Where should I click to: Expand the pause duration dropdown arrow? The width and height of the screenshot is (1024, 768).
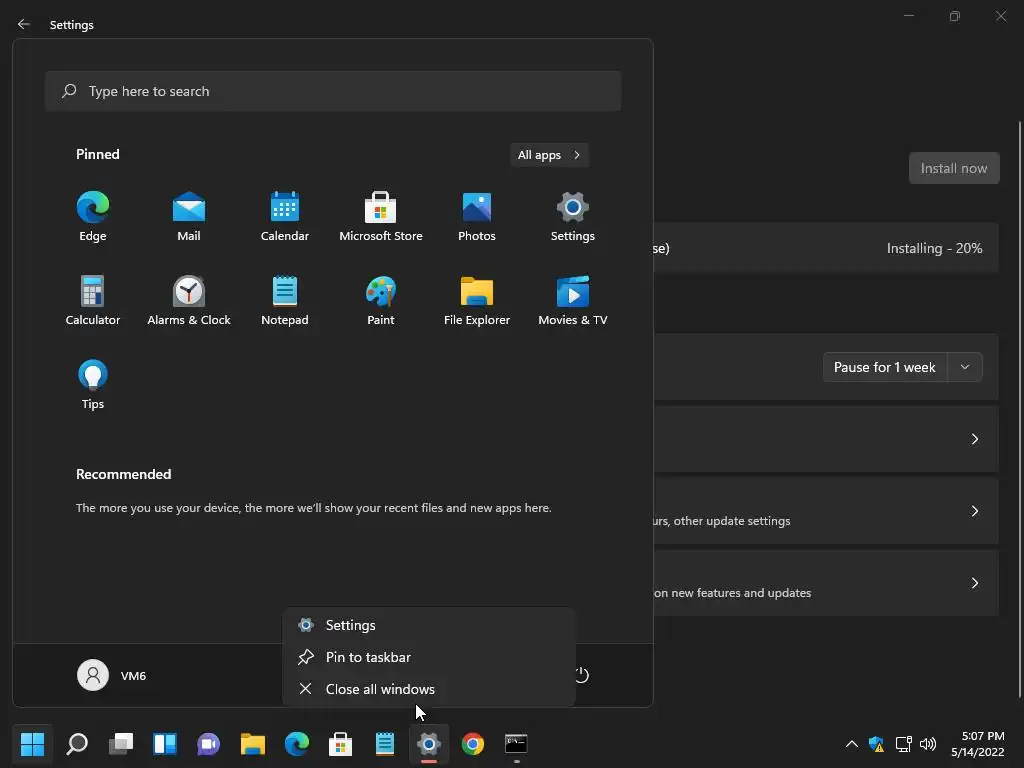click(x=965, y=367)
